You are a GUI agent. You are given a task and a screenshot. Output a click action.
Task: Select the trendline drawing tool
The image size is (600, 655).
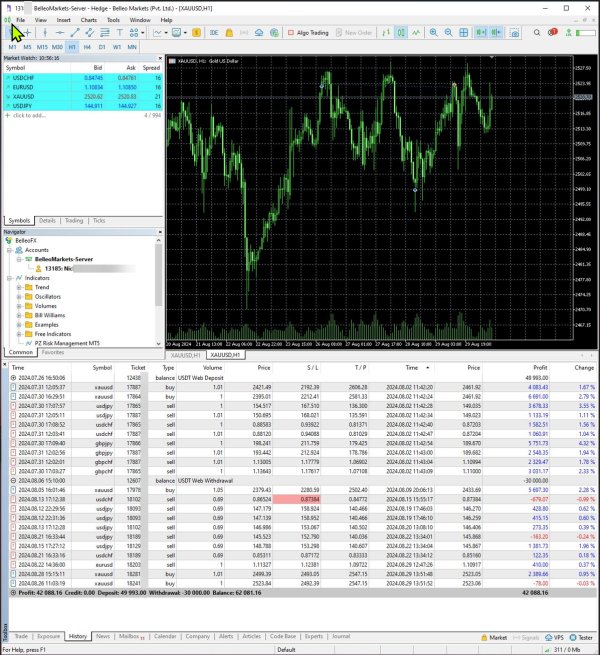[x=75, y=33]
